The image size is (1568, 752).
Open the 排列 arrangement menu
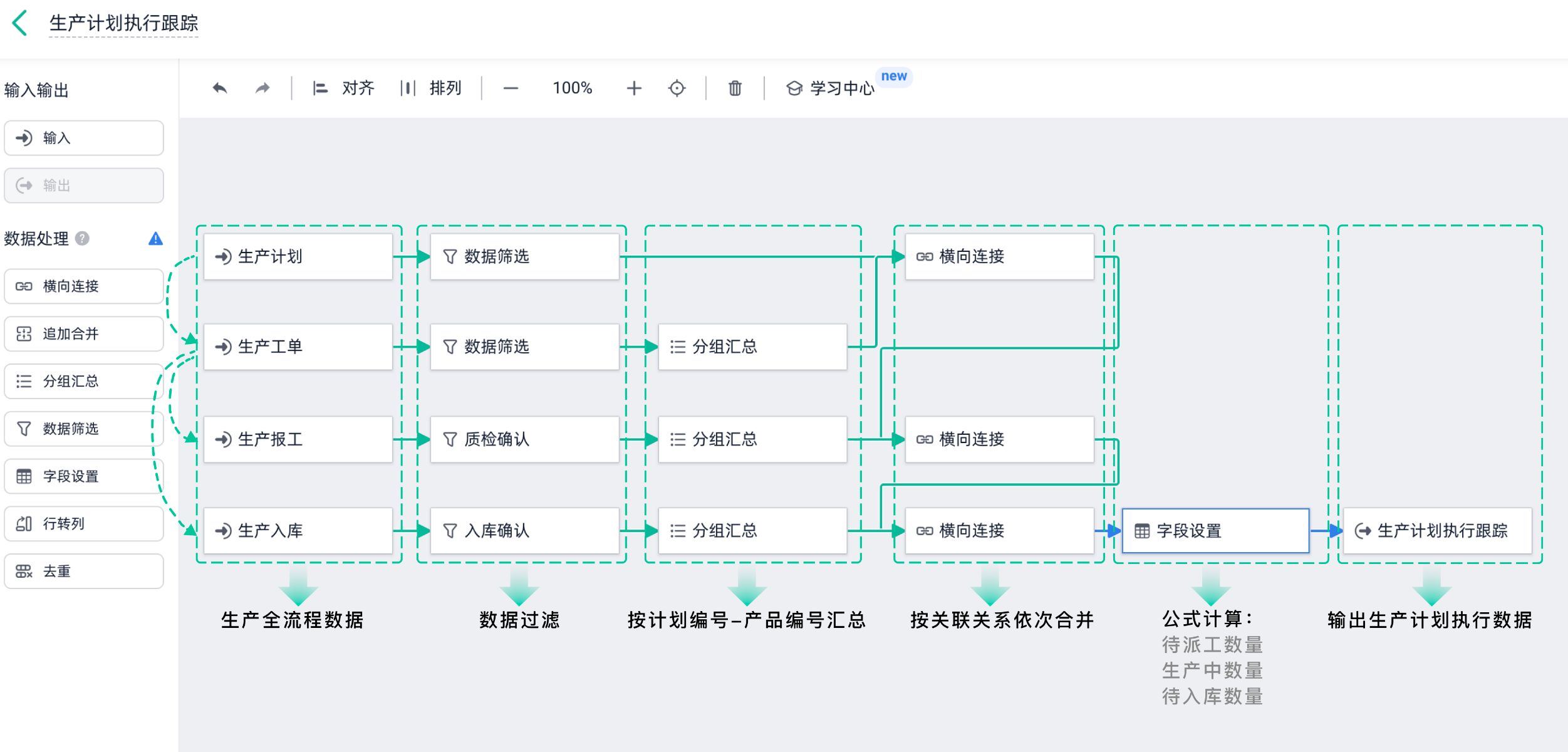[x=431, y=88]
